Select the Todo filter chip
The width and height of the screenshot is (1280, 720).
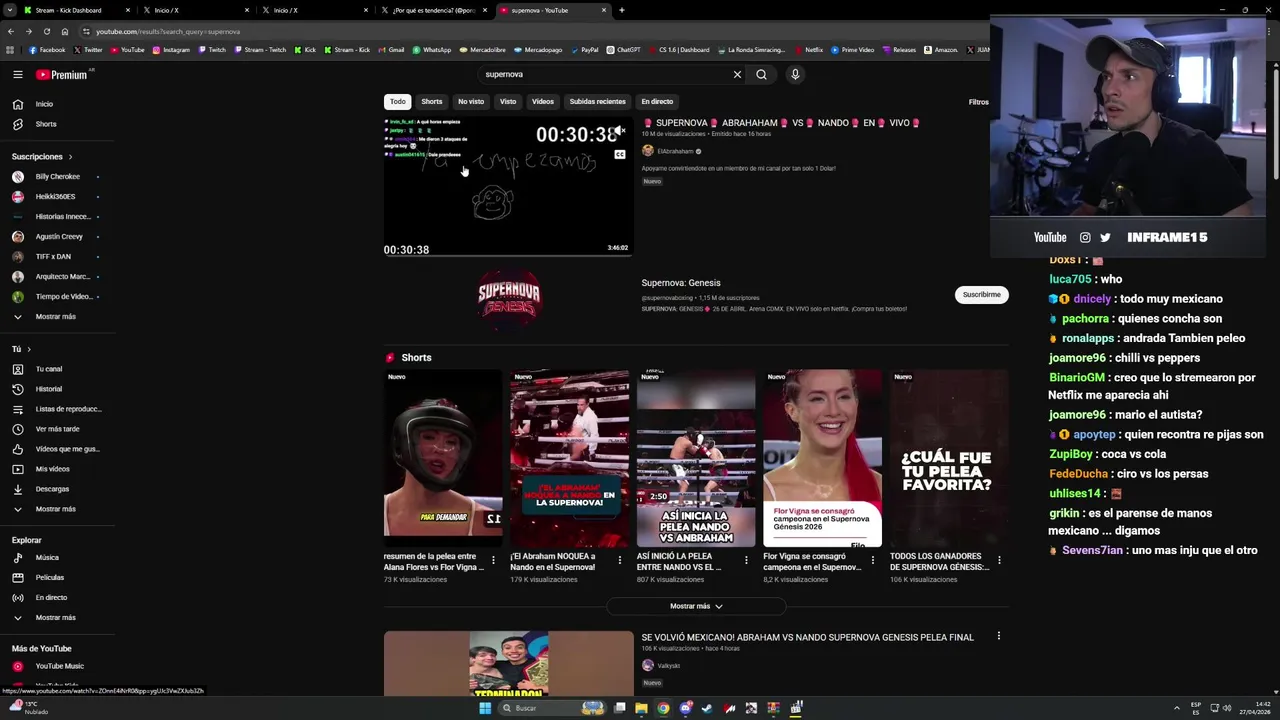click(398, 101)
